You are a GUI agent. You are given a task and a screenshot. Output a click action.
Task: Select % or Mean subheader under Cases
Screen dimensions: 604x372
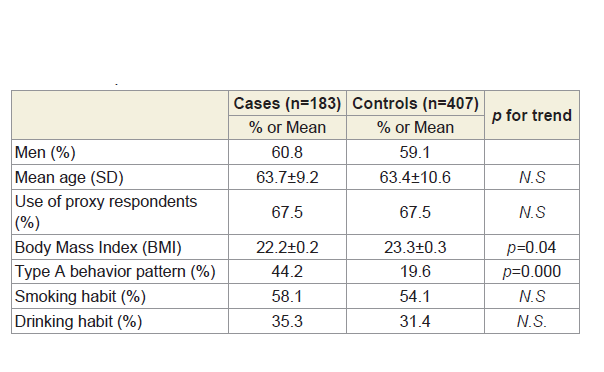tap(287, 127)
